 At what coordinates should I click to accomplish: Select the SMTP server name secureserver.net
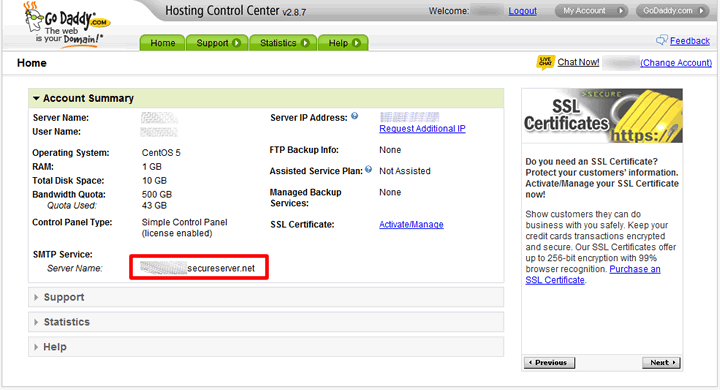click(x=221, y=268)
